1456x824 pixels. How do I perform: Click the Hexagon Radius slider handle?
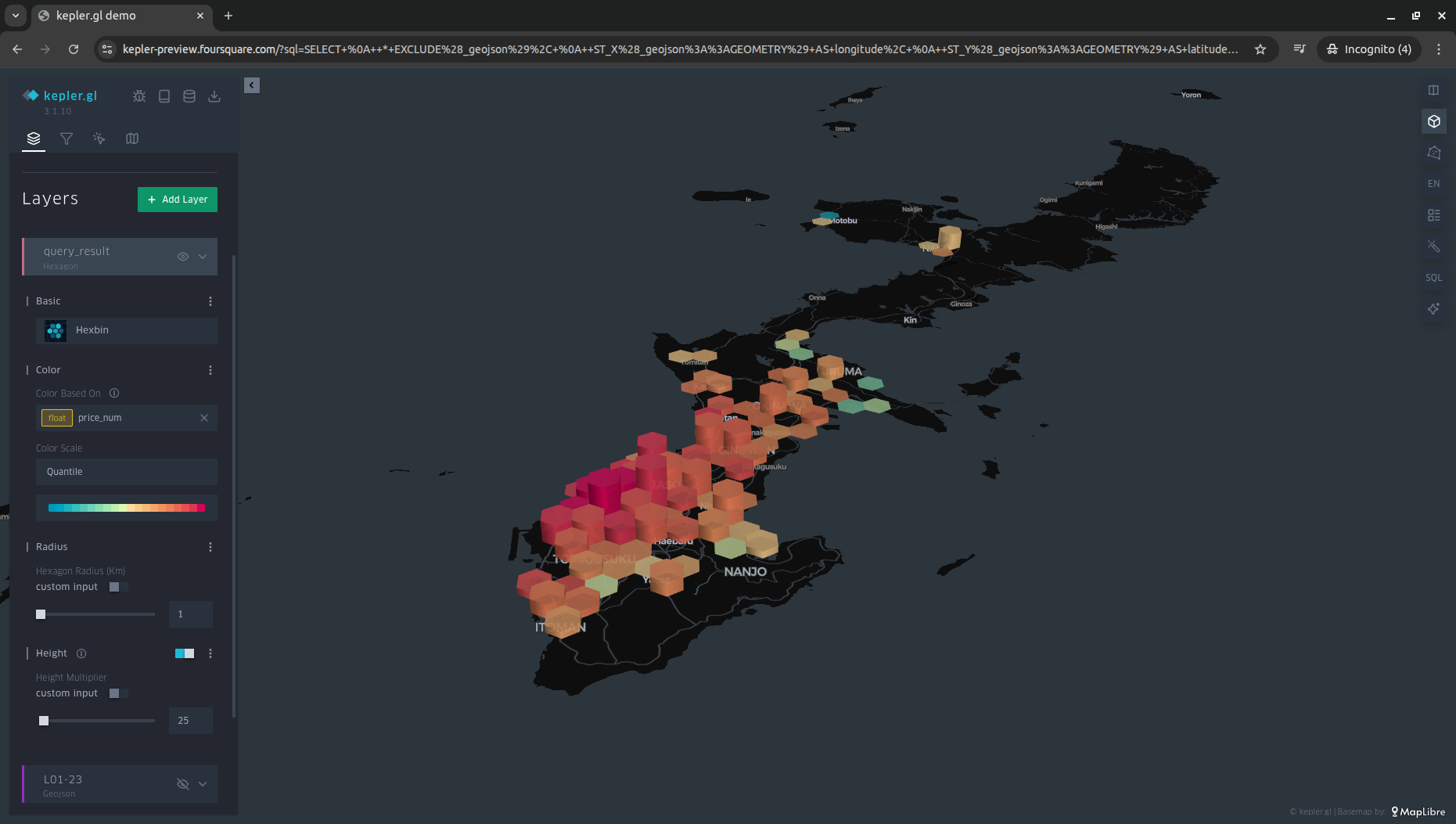click(x=41, y=614)
